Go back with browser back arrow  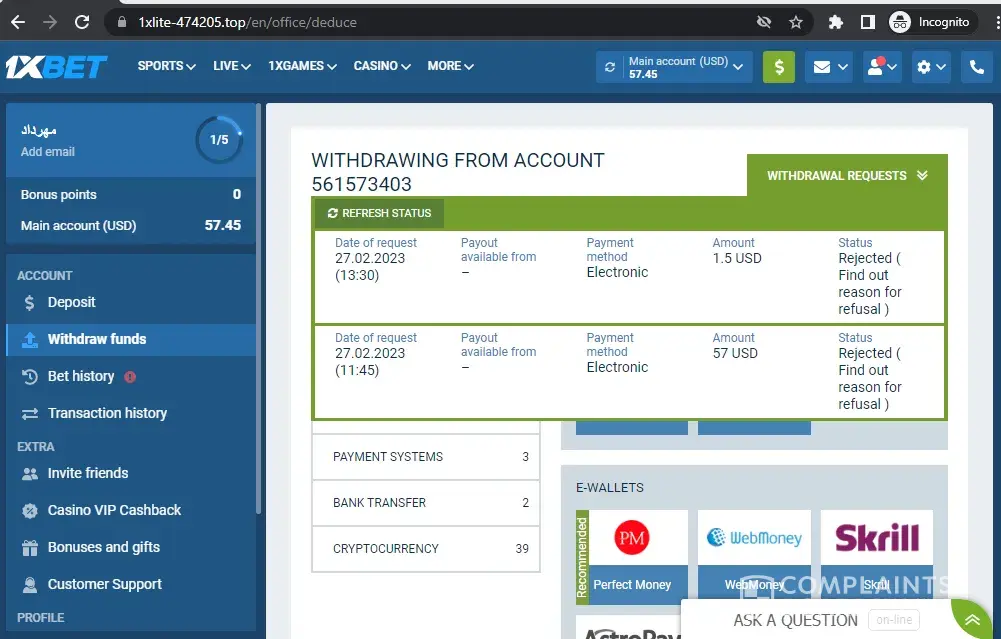18,22
